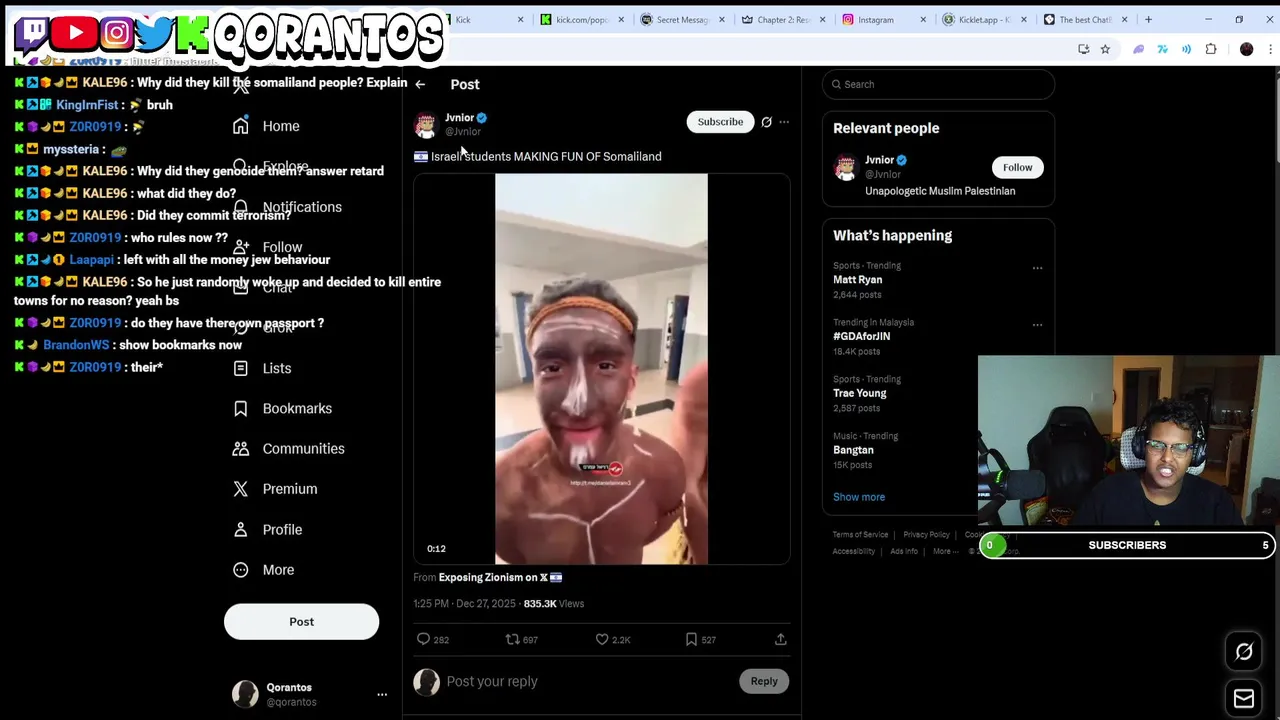Screen dimensions: 1280x720
Task: Open the Bangtan trending topic
Action: 853,450
